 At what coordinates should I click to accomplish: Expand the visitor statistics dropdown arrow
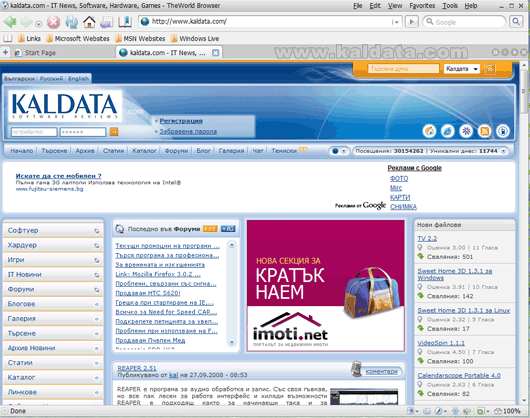(503, 151)
